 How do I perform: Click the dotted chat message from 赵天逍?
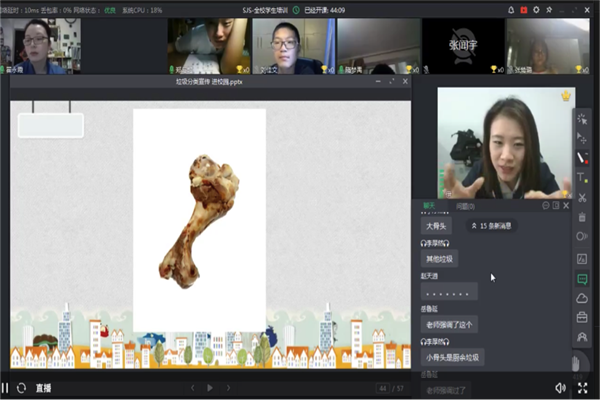coord(449,292)
